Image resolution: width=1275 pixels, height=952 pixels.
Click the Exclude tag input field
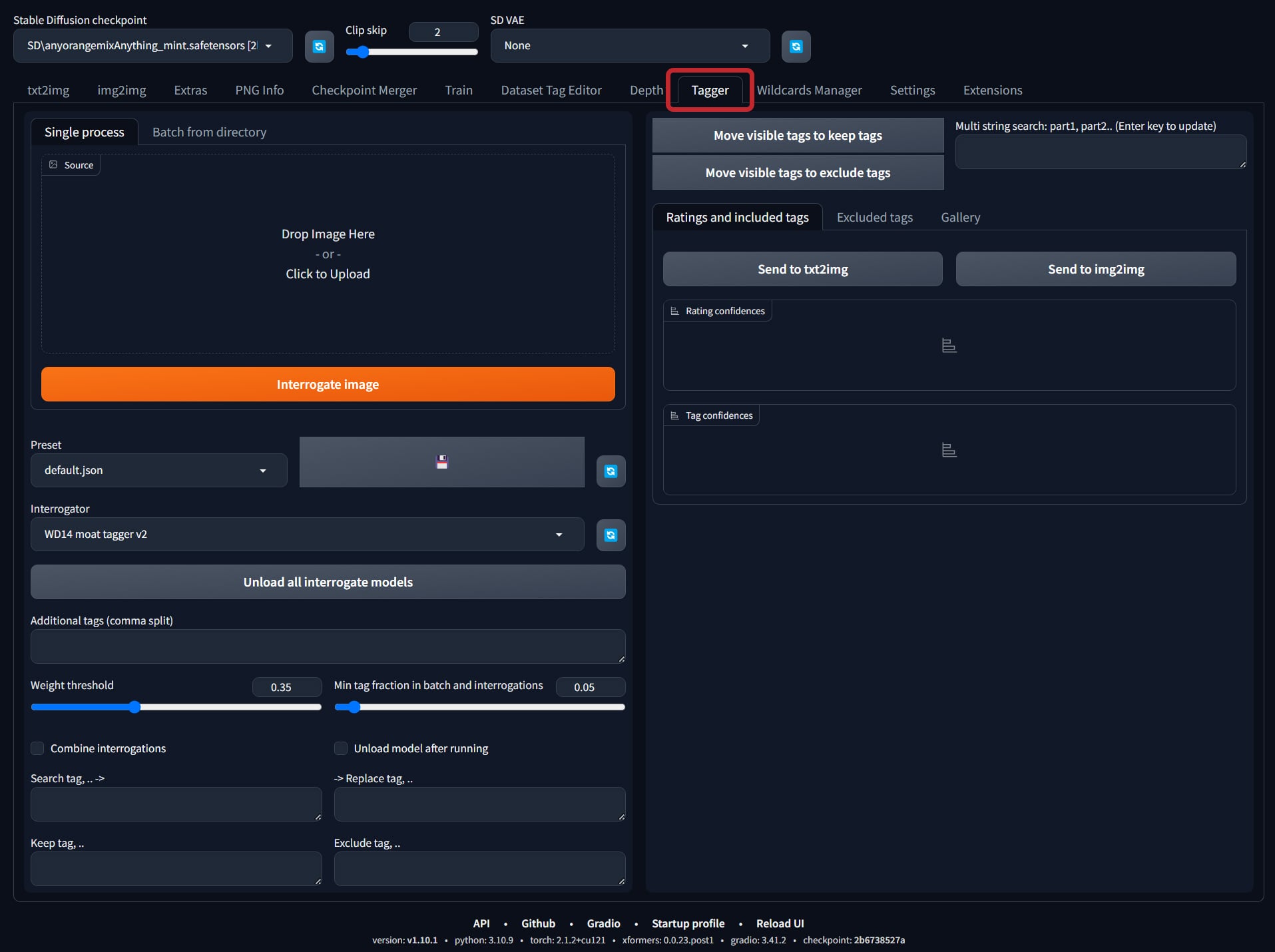pos(479,869)
